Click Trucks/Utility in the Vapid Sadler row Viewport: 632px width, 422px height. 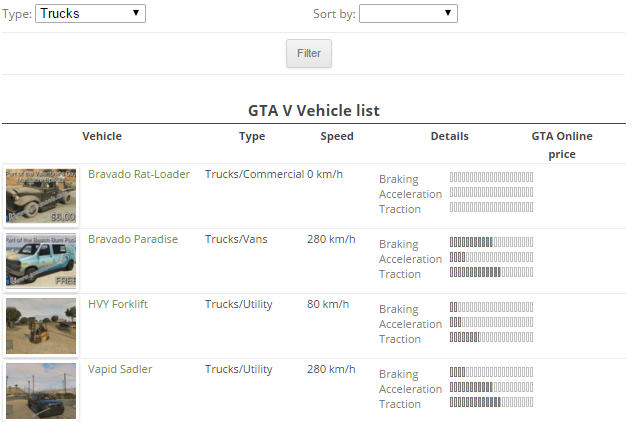(239, 369)
